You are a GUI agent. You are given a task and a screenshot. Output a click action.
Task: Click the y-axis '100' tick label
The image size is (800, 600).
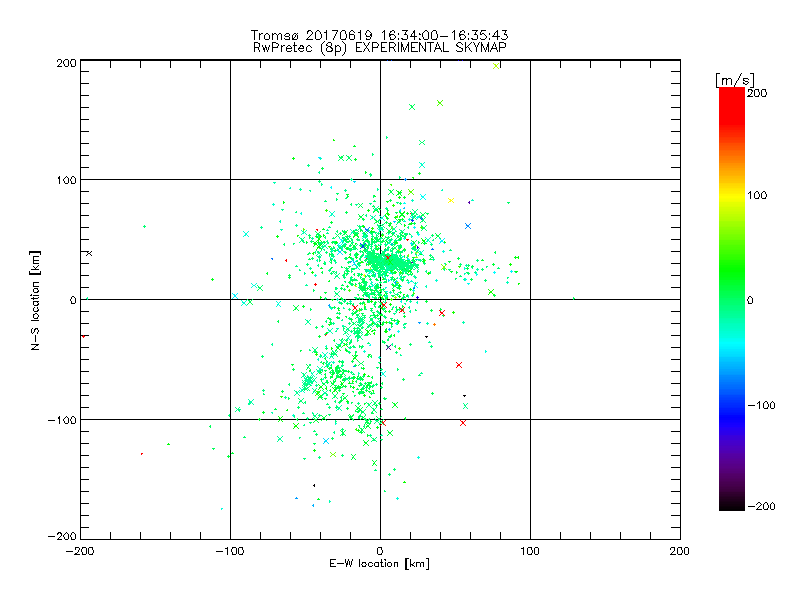66,180
